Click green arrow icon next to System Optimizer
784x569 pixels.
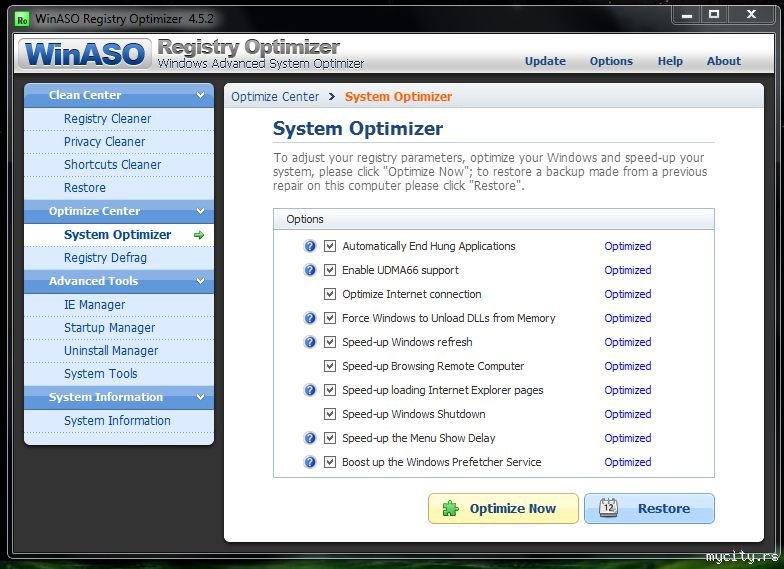click(199, 235)
